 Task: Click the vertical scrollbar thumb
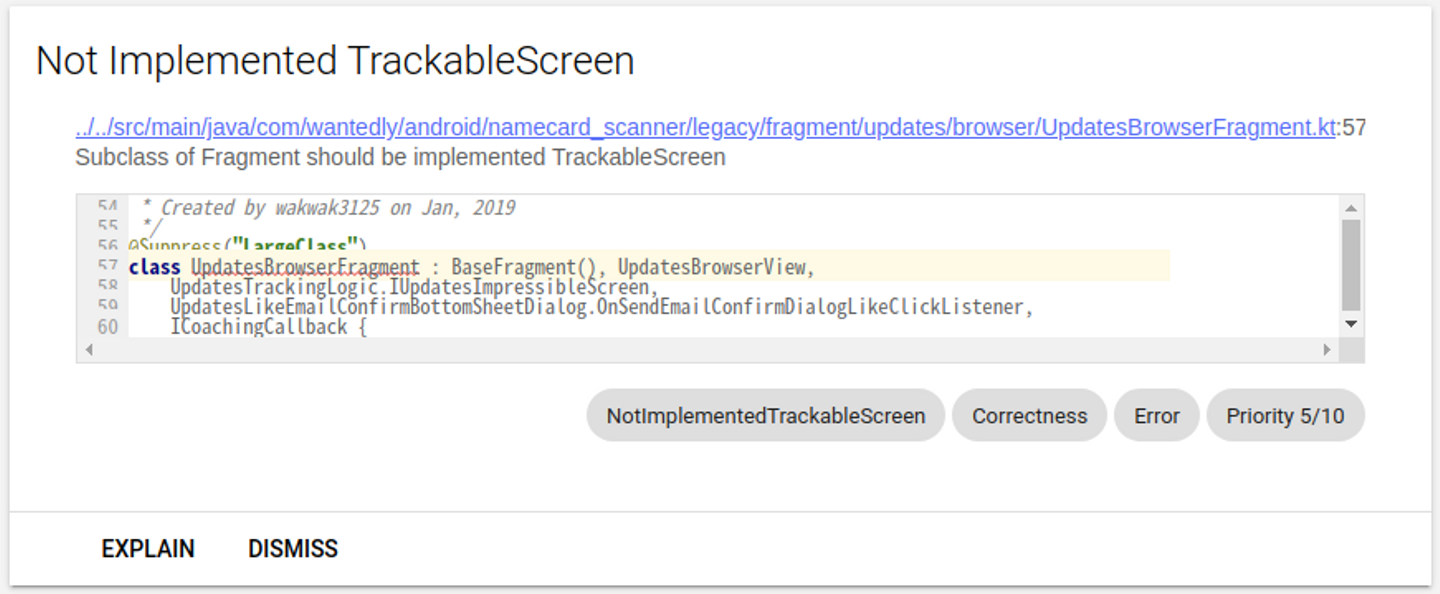tap(1351, 264)
